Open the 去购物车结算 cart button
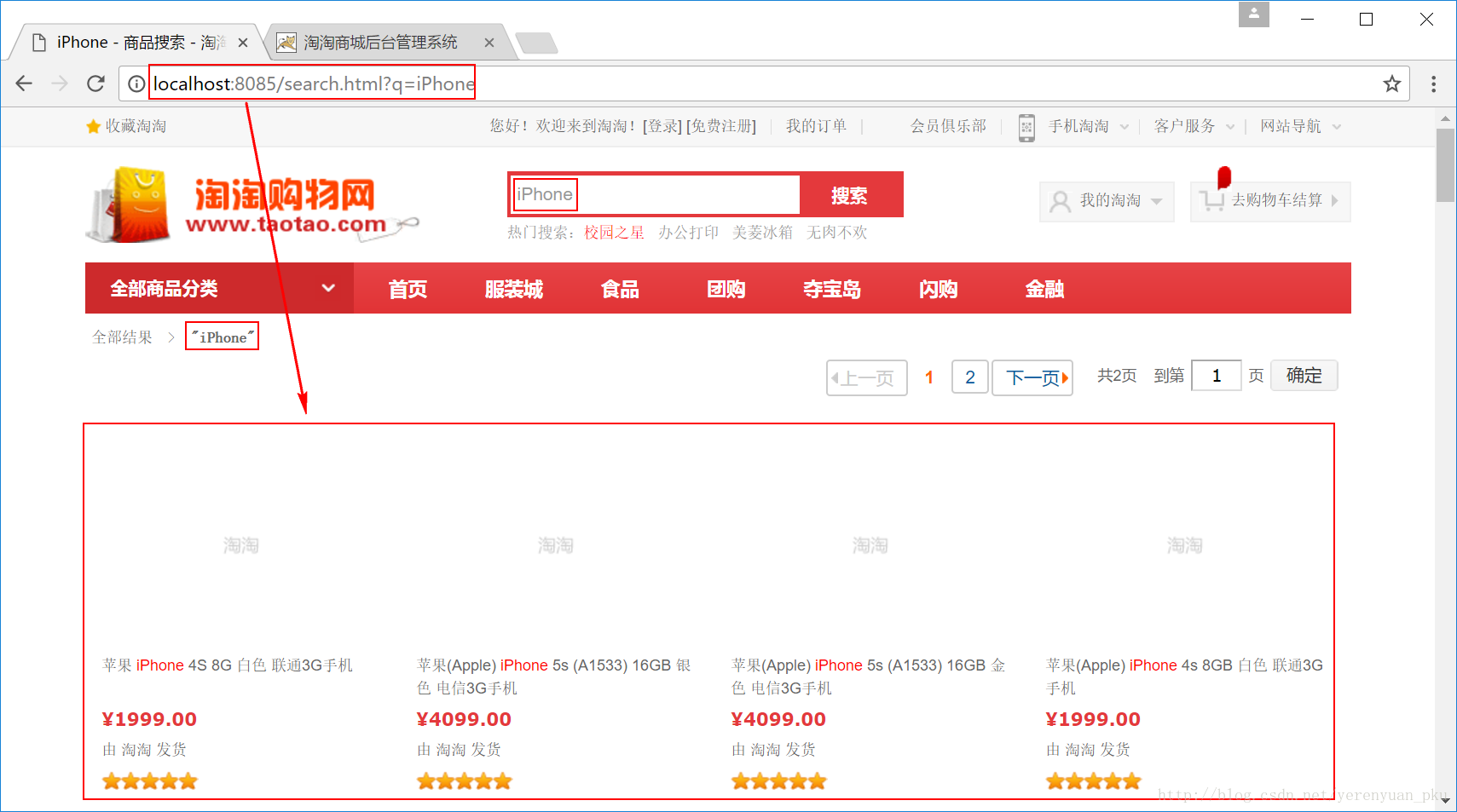Image resolution: width=1457 pixels, height=812 pixels. click(x=1270, y=201)
